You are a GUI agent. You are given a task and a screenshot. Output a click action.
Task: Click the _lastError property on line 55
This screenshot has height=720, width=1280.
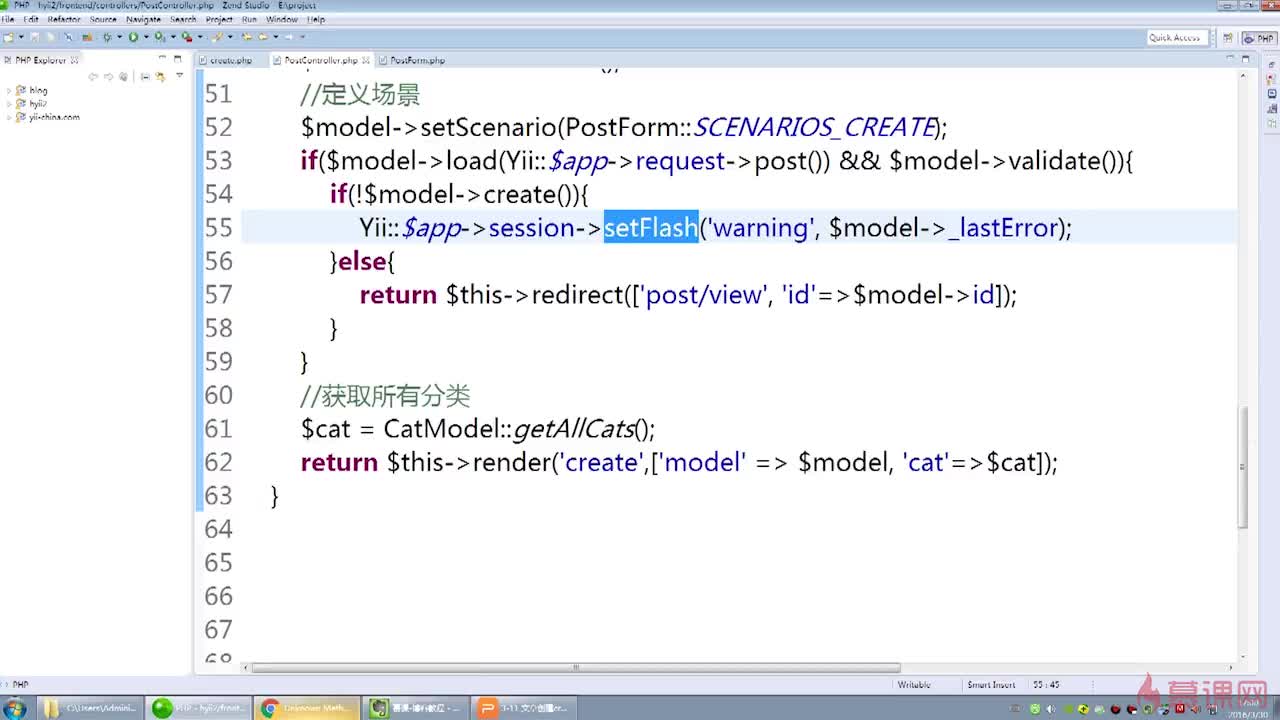[1003, 227]
